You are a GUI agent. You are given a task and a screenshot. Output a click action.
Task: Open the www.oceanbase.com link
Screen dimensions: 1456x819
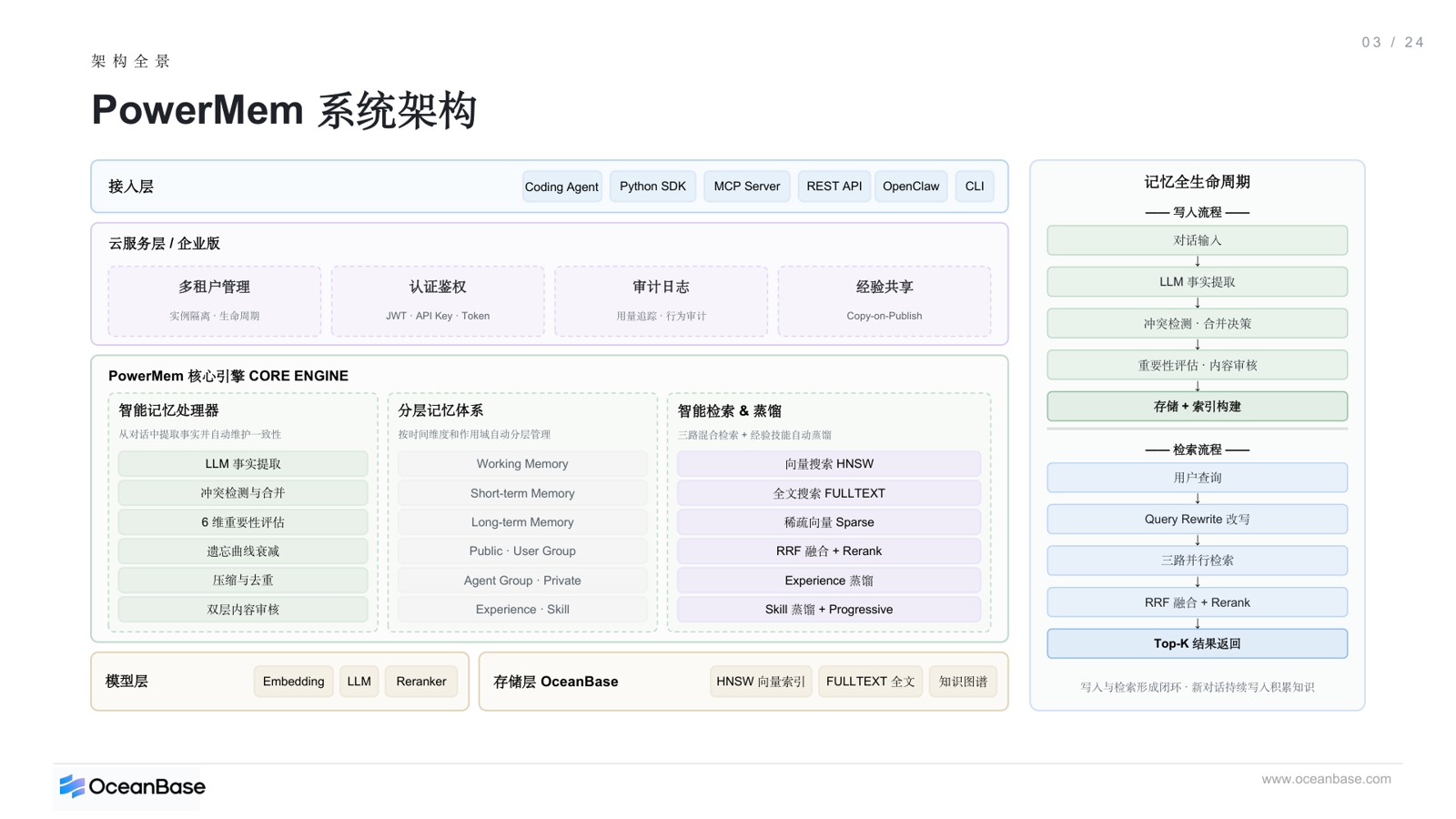tap(1326, 779)
